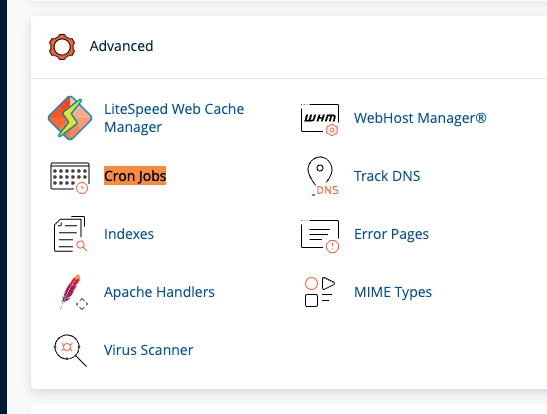547x414 pixels.
Task: Open the WHM WebHost Manager icon
Action: tap(320, 119)
